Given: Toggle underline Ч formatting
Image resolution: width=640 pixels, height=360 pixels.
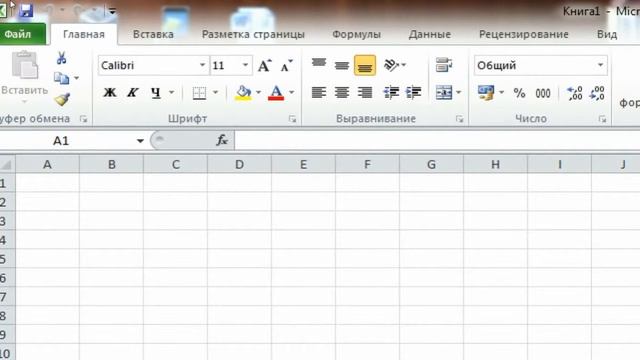Looking at the screenshot, I should coord(155,93).
